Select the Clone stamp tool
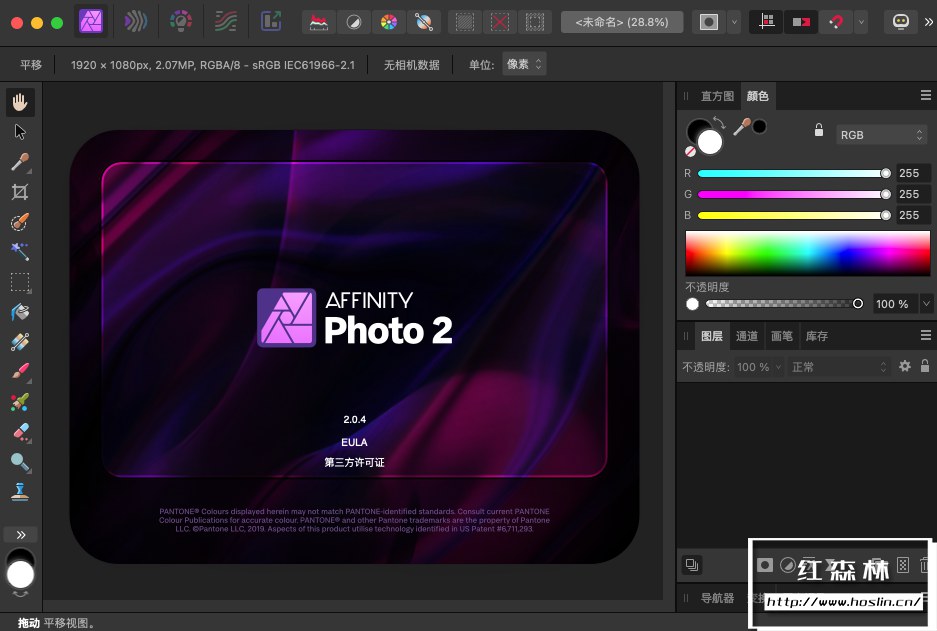 point(20,492)
